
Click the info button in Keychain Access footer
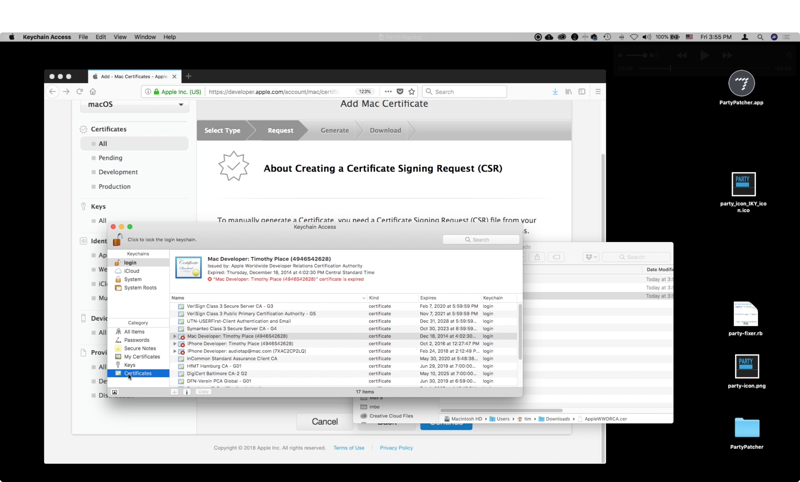pos(187,392)
